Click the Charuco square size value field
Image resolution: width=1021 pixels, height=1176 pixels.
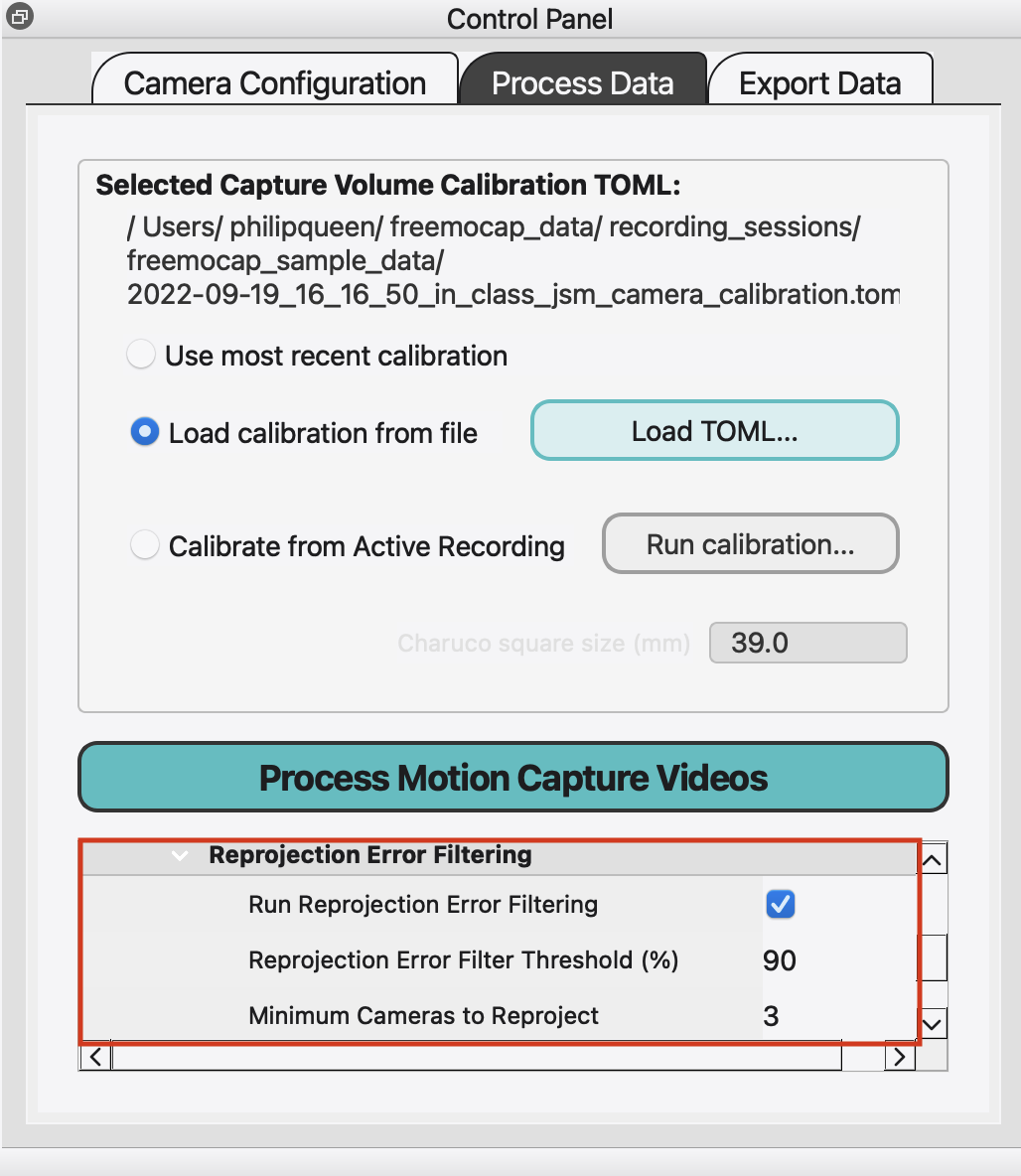click(807, 643)
